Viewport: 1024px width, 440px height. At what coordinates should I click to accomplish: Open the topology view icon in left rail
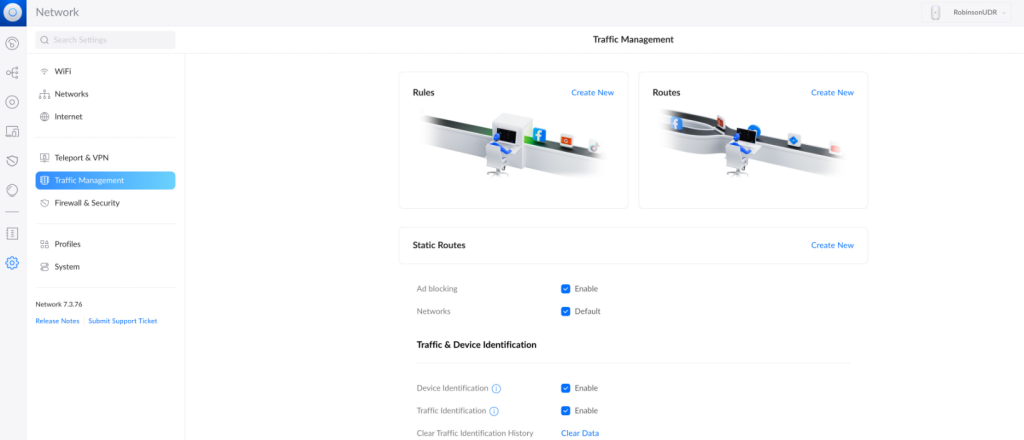13,73
